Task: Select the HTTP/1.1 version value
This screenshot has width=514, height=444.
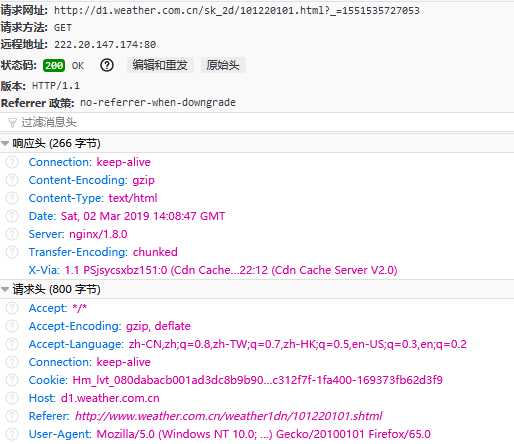Action: (x=56, y=86)
